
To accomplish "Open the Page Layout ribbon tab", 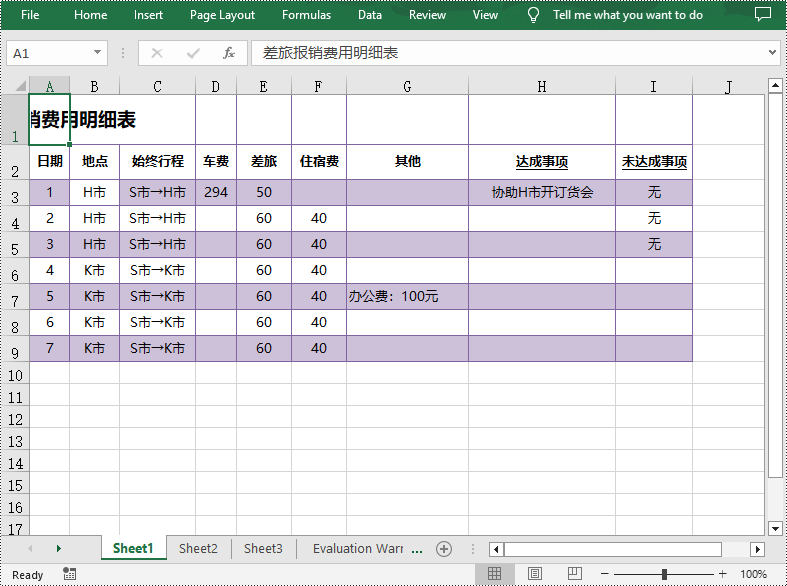I will [222, 15].
